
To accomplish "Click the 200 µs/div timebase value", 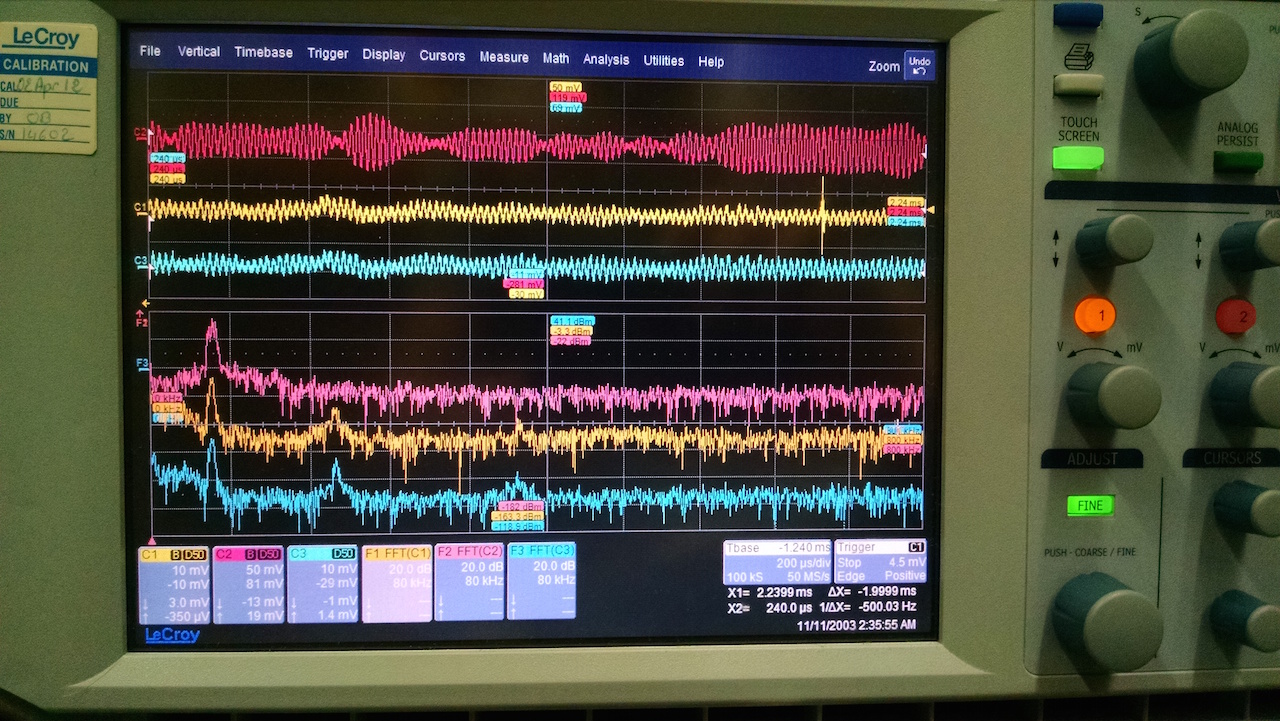I will coord(802,563).
